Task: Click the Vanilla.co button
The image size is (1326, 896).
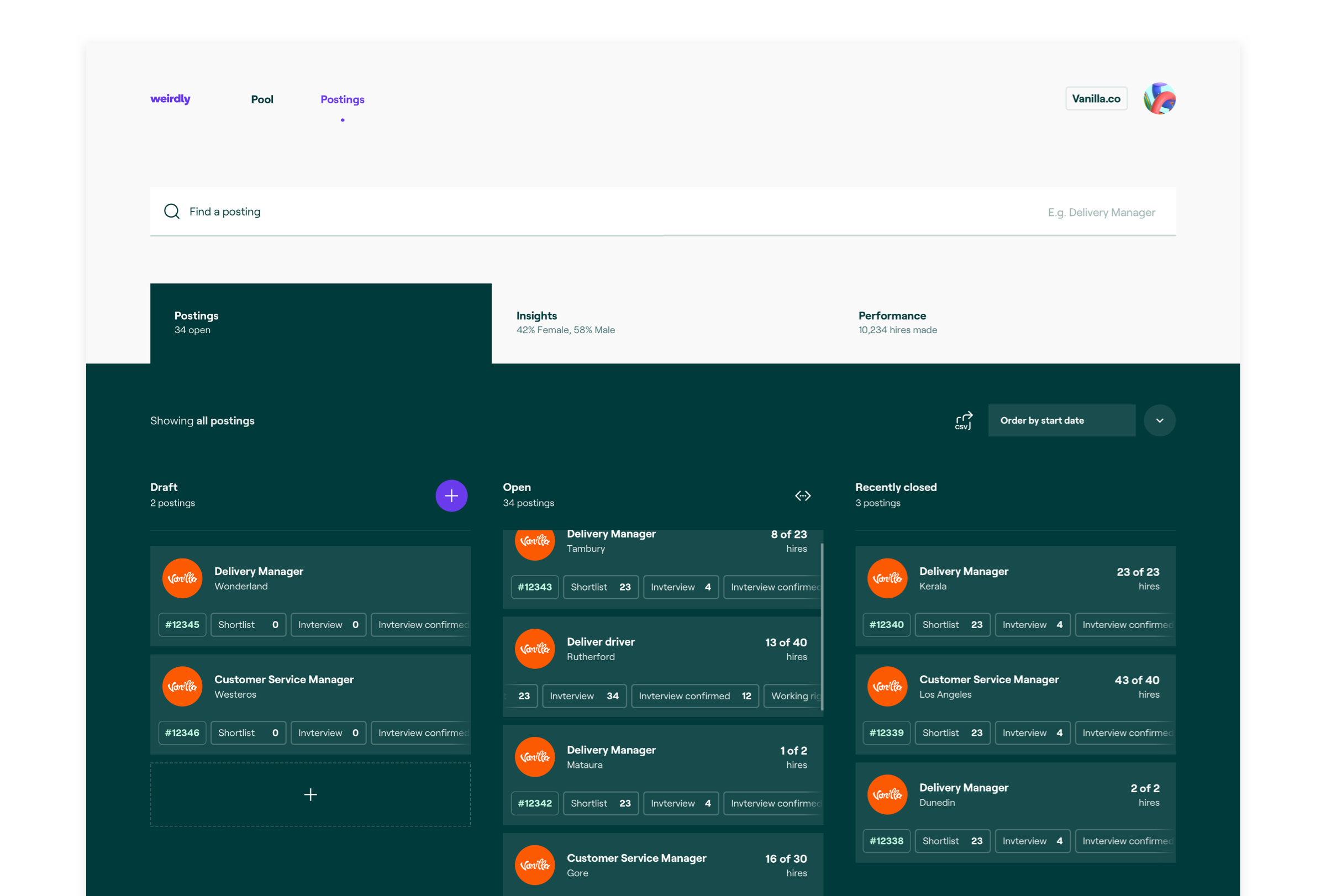Action: pos(1096,98)
